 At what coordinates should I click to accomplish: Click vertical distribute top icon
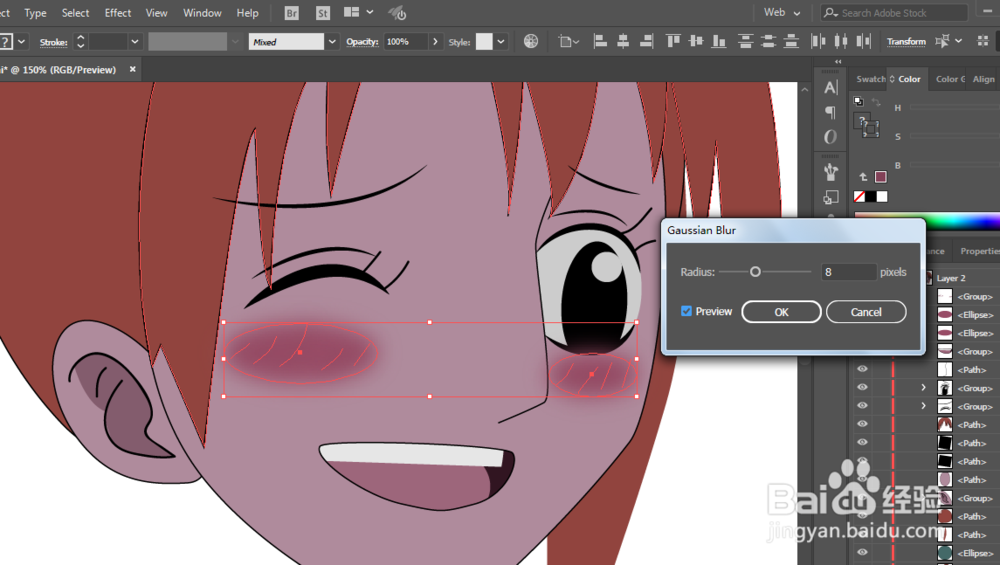(745, 41)
